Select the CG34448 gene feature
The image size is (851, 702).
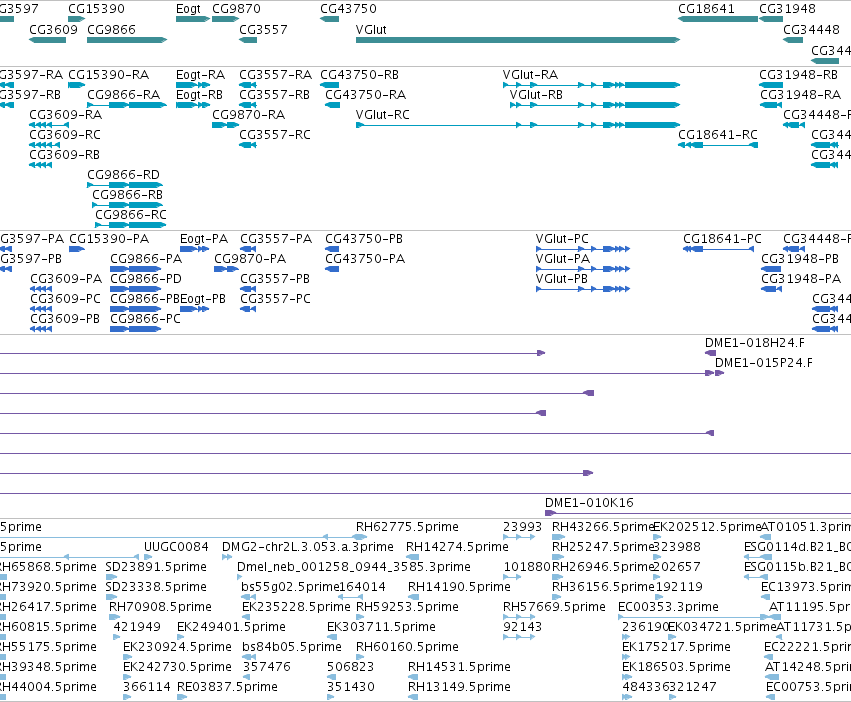coord(793,40)
